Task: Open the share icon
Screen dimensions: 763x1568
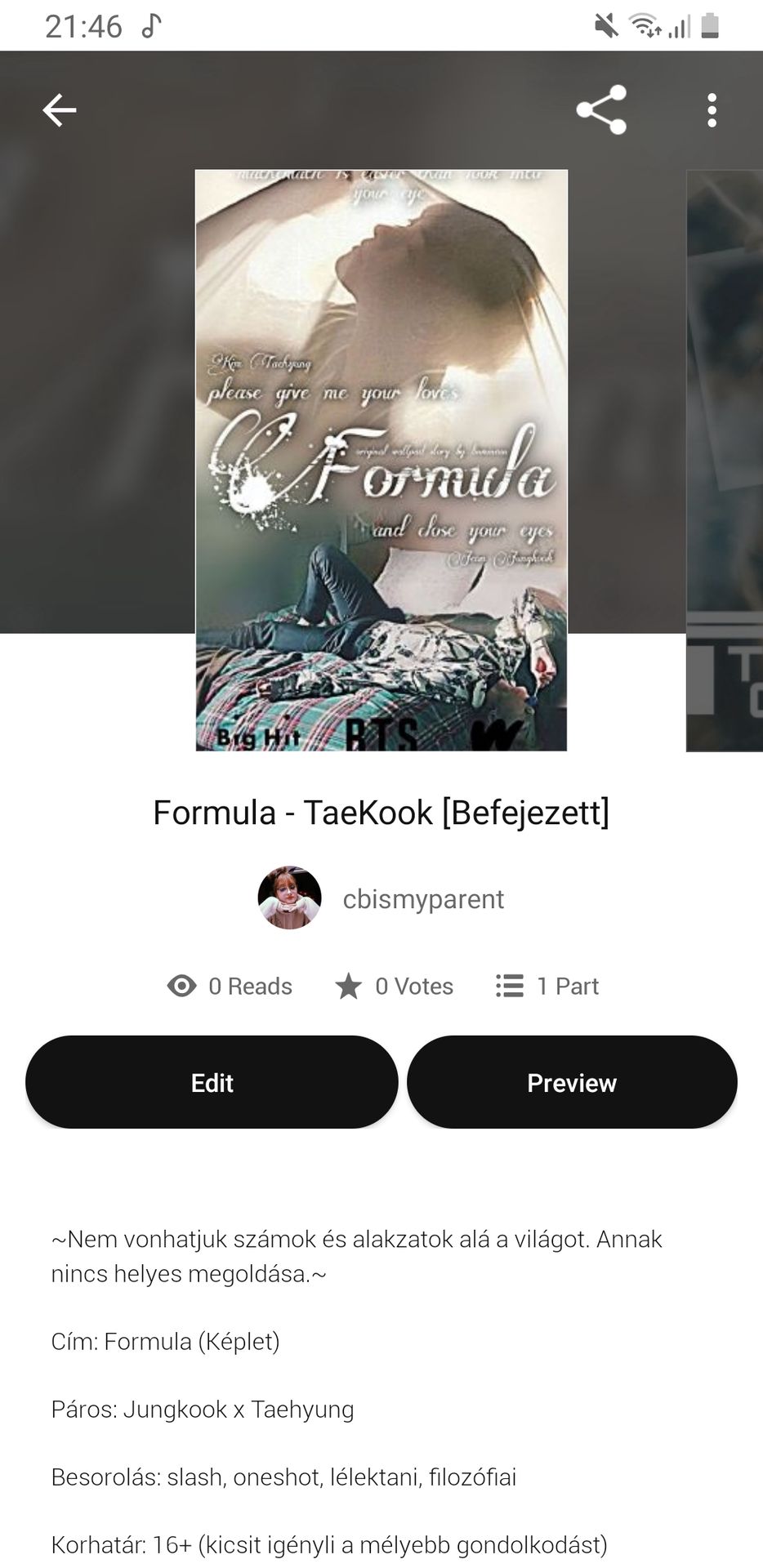Action: pyautogui.click(x=601, y=109)
